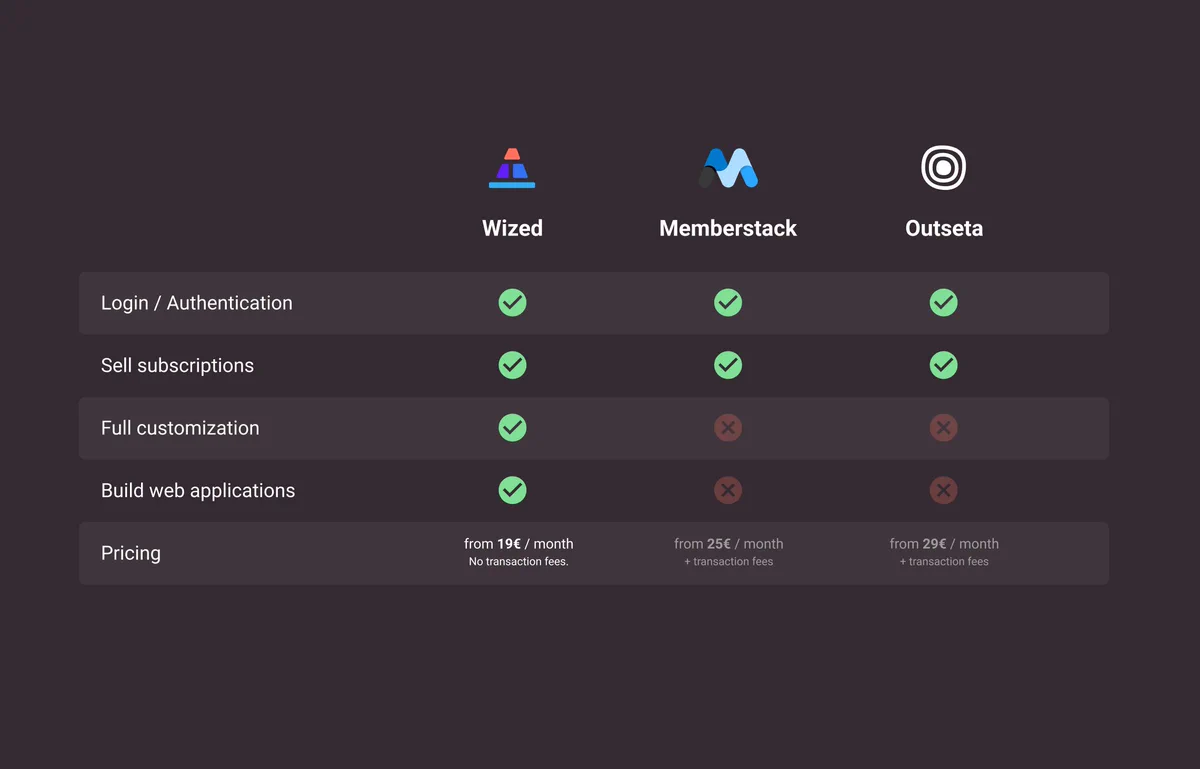Click the Pricing row label
The height and width of the screenshot is (769, 1200).
[x=131, y=553]
